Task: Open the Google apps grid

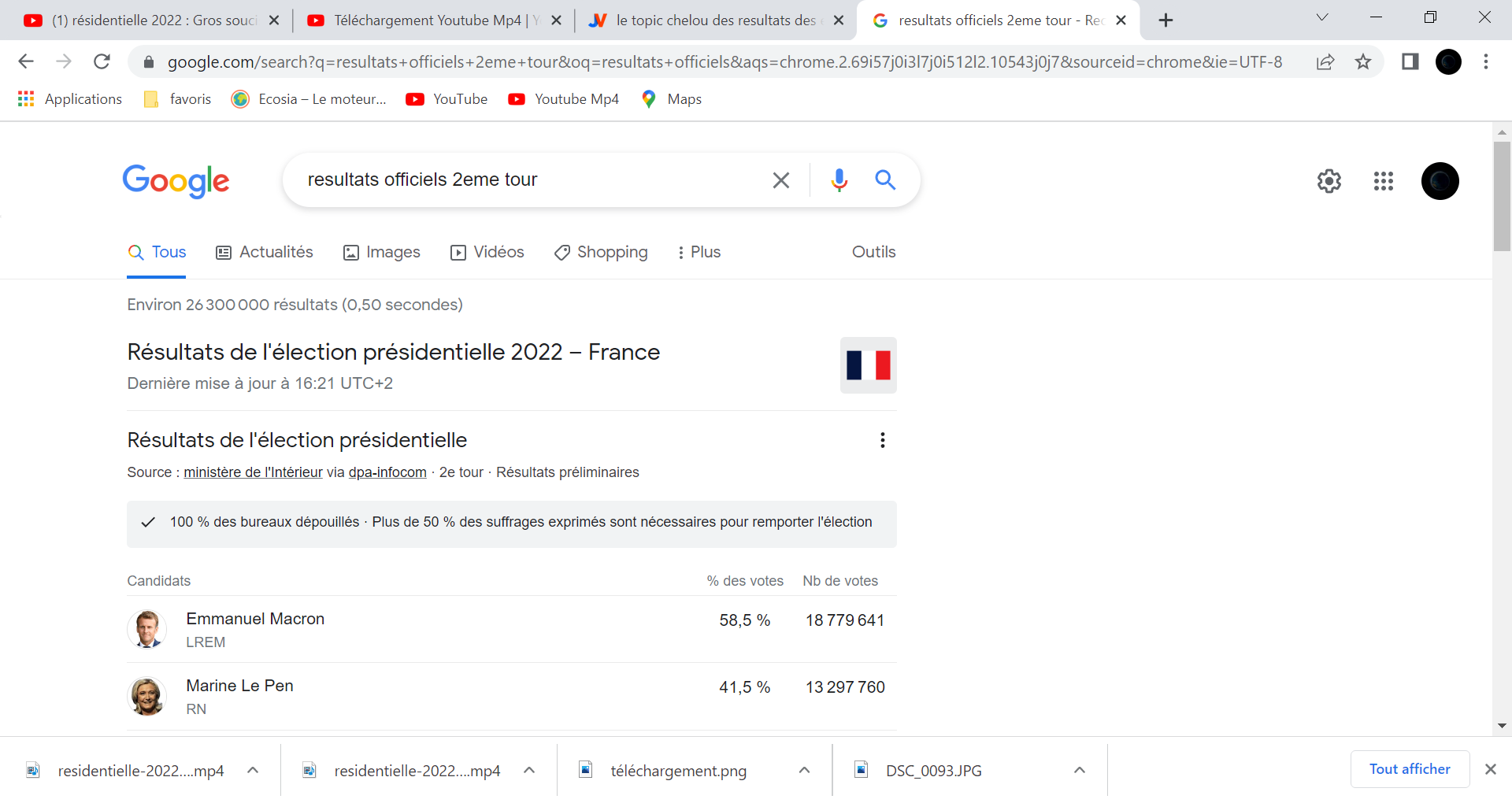Action: pos(1383,181)
